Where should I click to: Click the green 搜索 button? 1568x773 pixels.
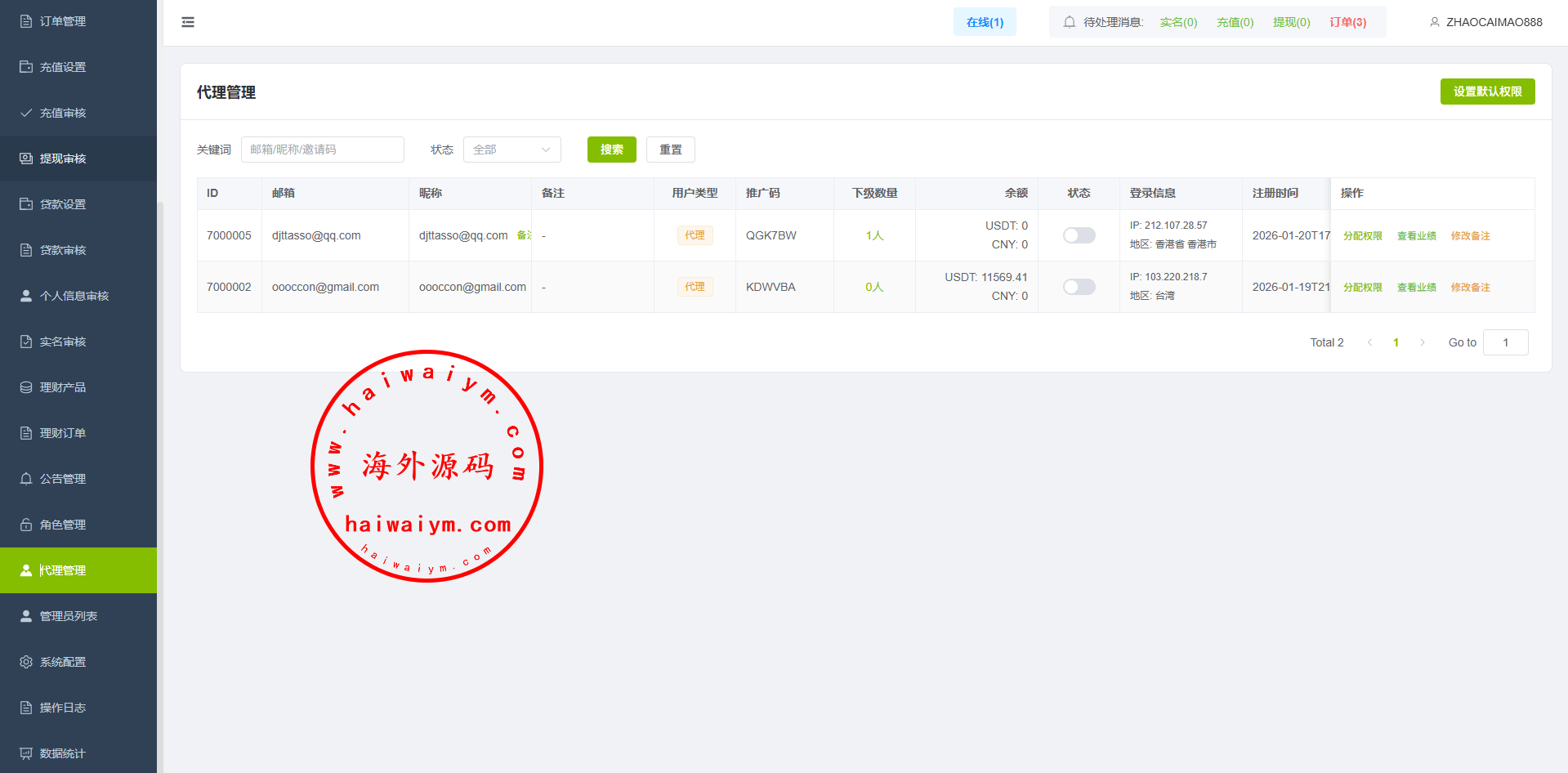point(611,150)
